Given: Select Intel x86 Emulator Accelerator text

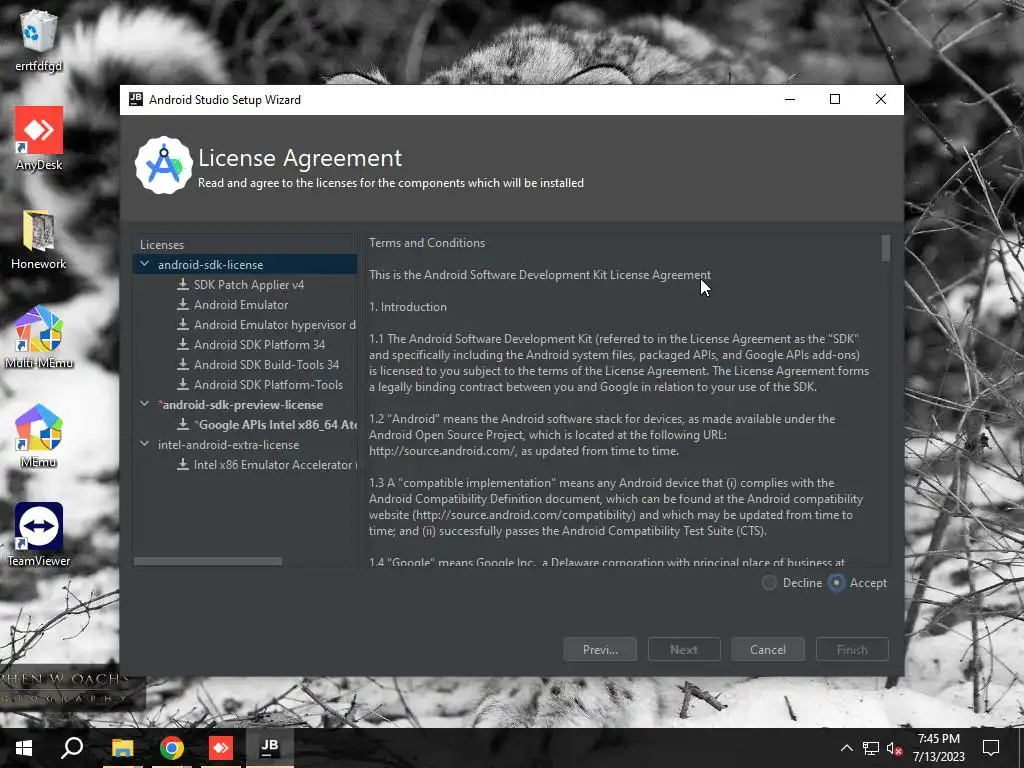Looking at the screenshot, I should 276,465.
